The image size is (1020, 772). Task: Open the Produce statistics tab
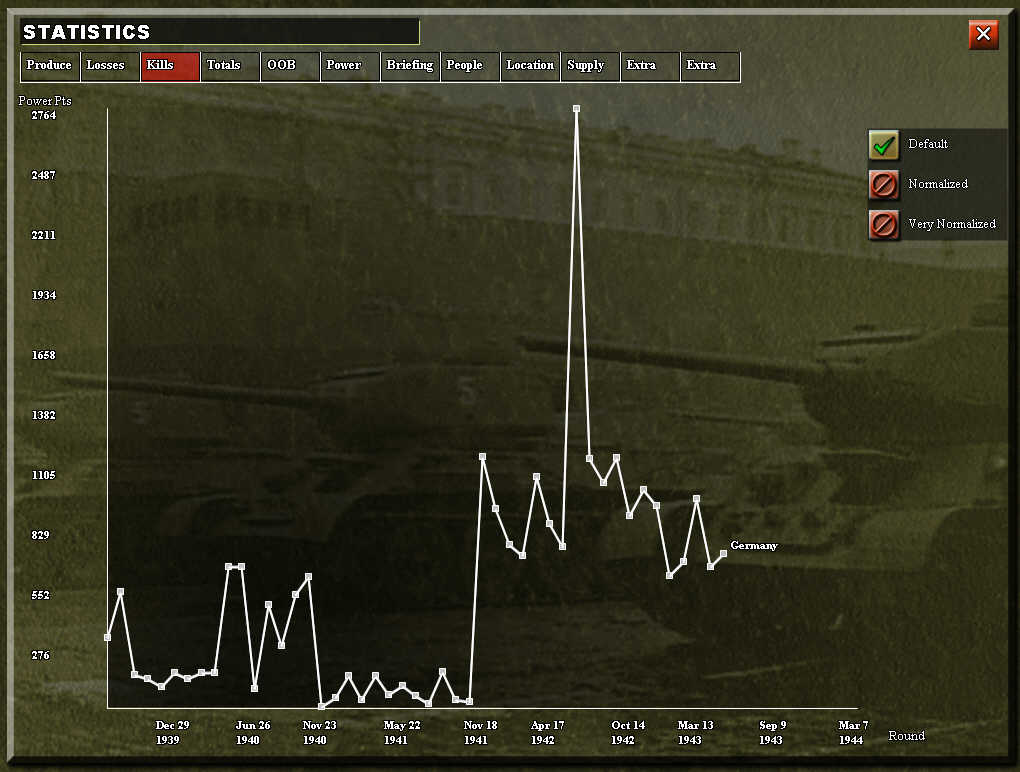click(x=50, y=66)
